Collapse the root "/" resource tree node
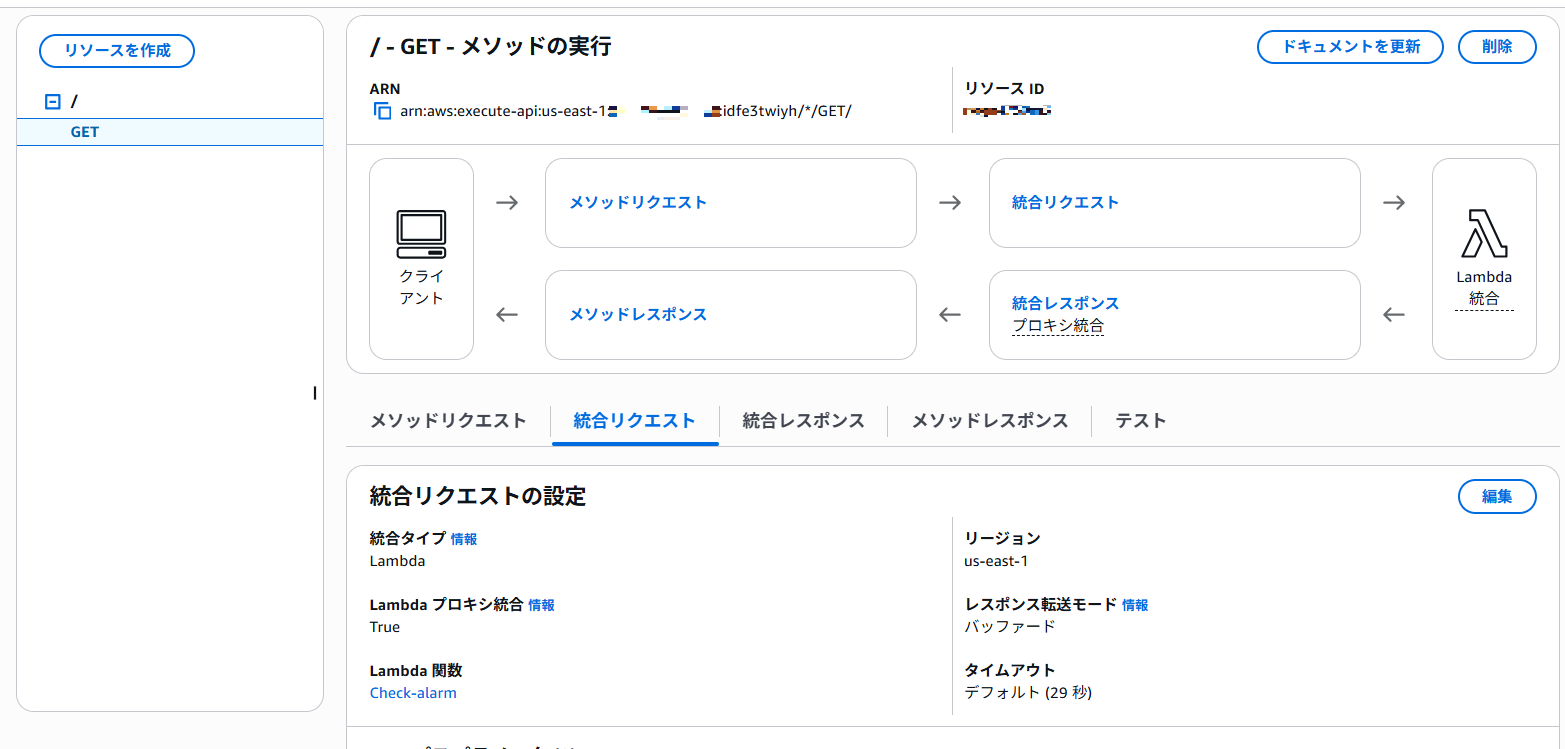The image size is (1565, 749). tap(53, 102)
